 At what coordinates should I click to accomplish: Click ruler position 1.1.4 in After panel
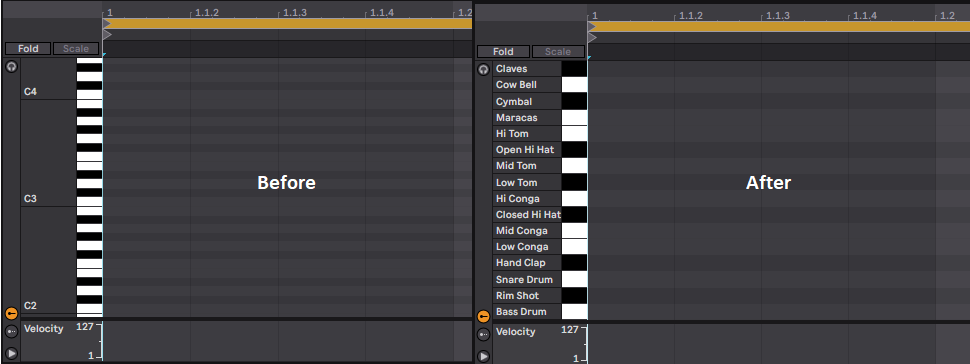[865, 15]
